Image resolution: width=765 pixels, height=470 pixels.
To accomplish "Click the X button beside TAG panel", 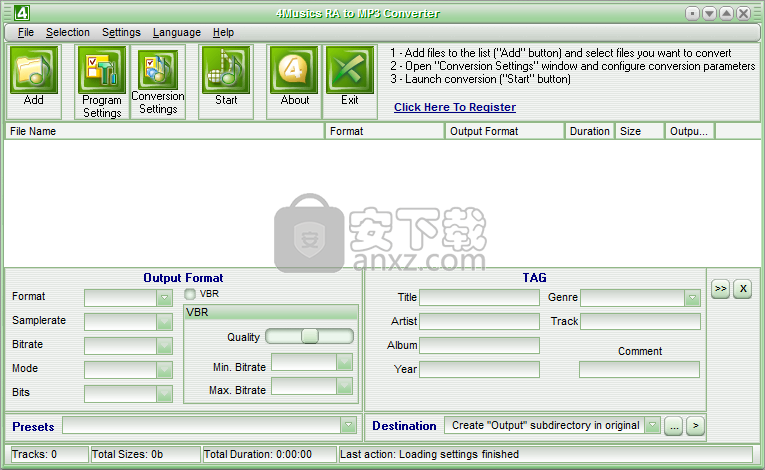I will click(x=743, y=288).
